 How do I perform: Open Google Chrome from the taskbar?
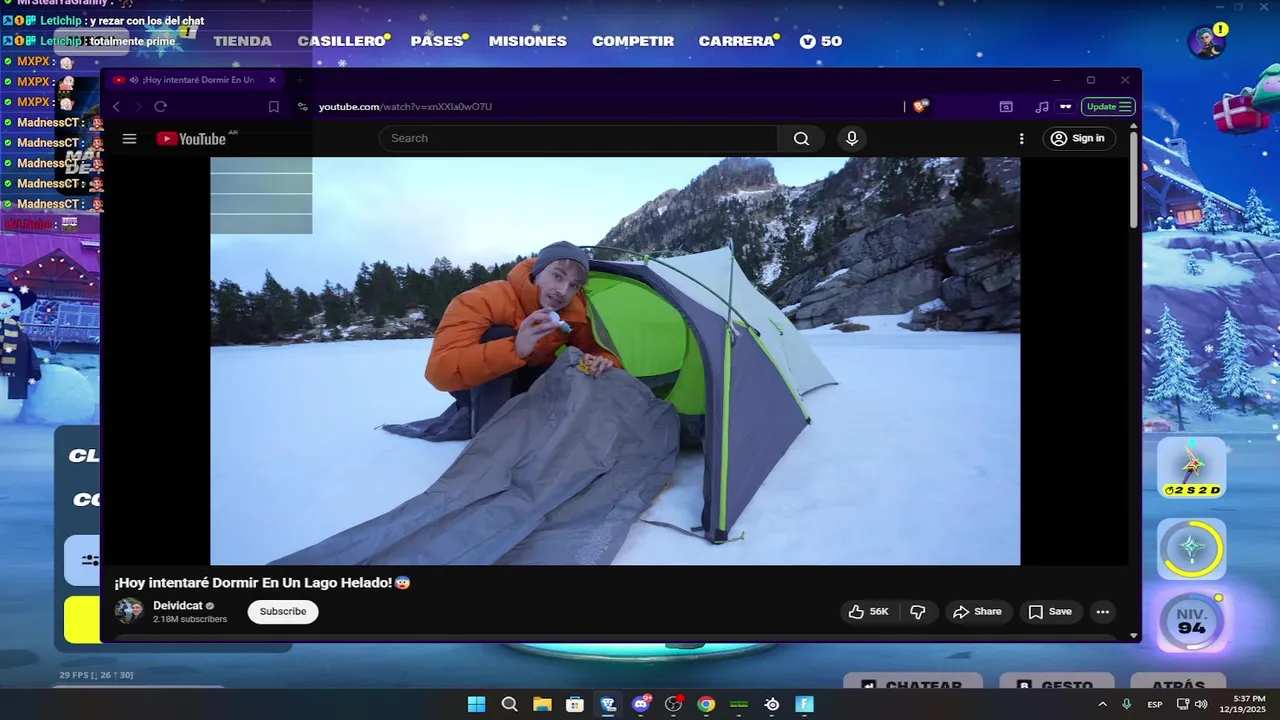click(x=706, y=704)
